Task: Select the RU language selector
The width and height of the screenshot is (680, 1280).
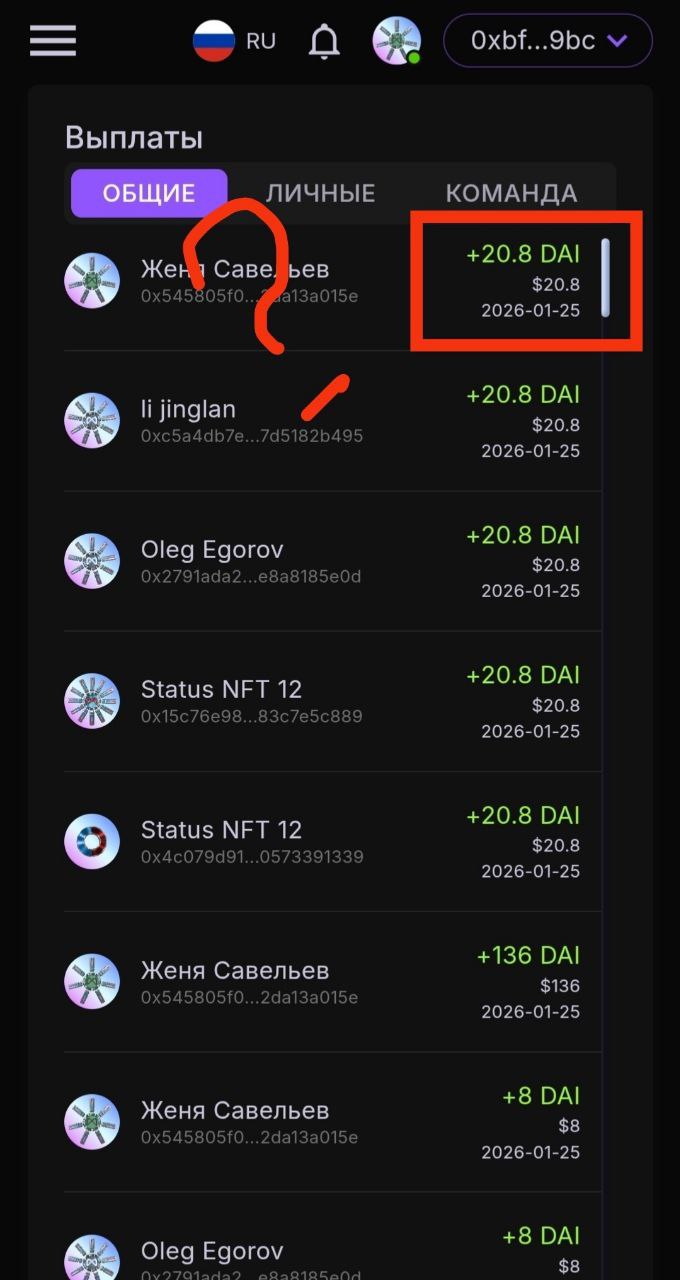Action: pyautogui.click(x=260, y=41)
